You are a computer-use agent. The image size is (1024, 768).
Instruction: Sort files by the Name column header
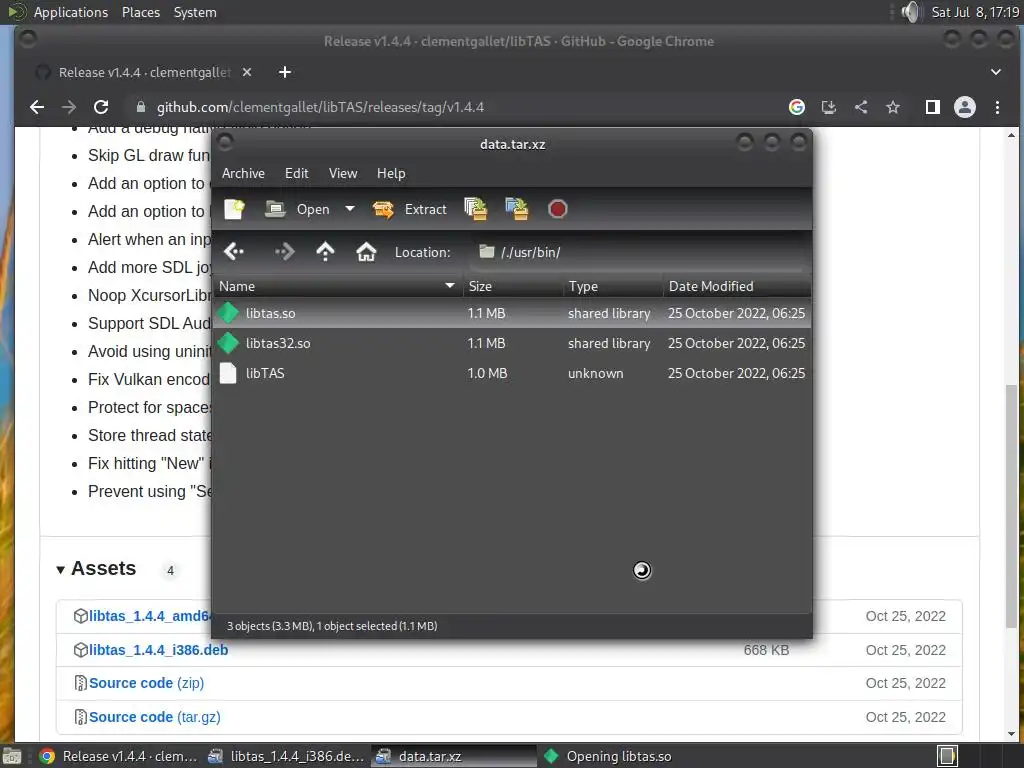pyautogui.click(x=337, y=286)
